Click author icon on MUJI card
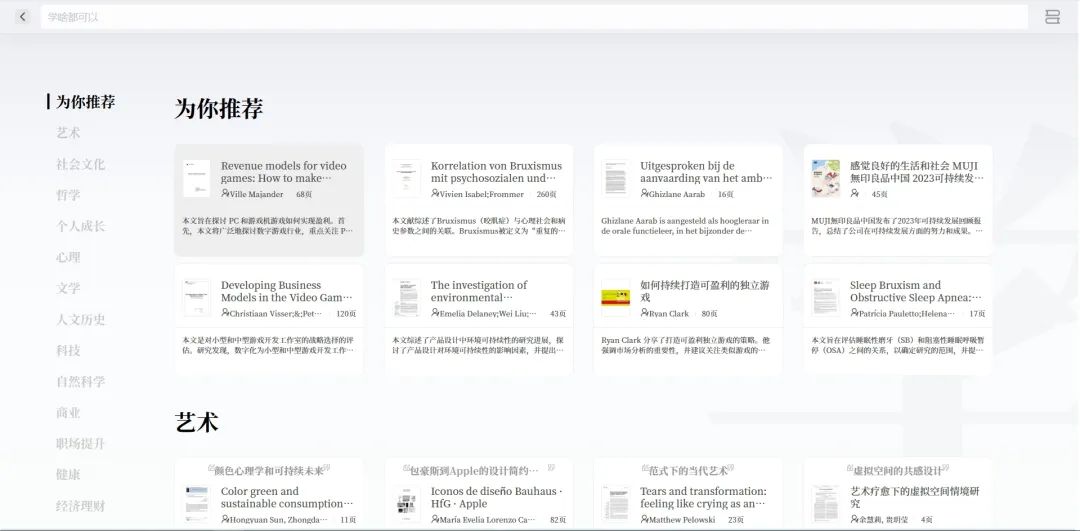 pyautogui.click(x=855, y=194)
